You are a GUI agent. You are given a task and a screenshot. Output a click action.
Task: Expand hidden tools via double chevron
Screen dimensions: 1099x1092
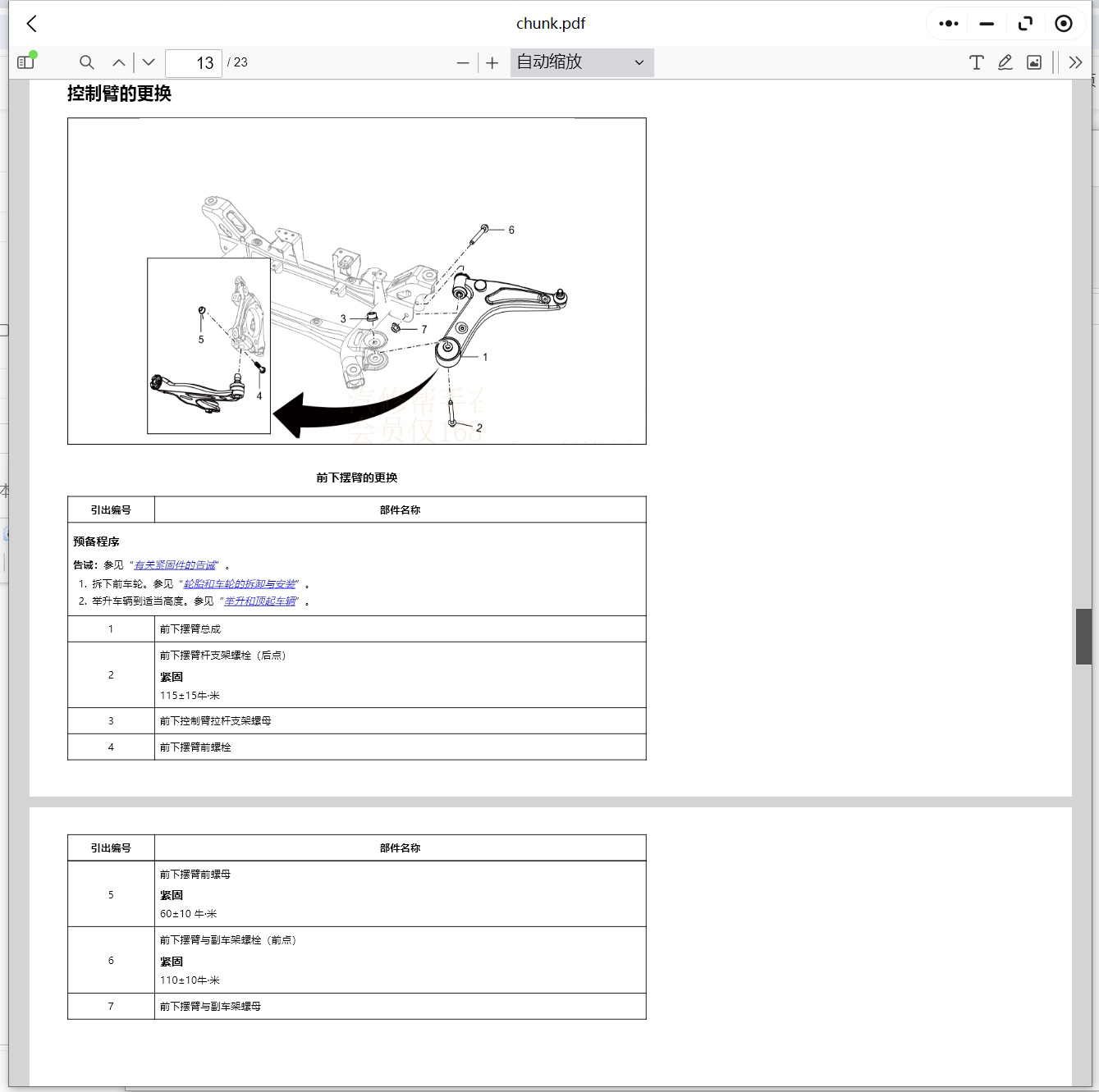click(1075, 62)
